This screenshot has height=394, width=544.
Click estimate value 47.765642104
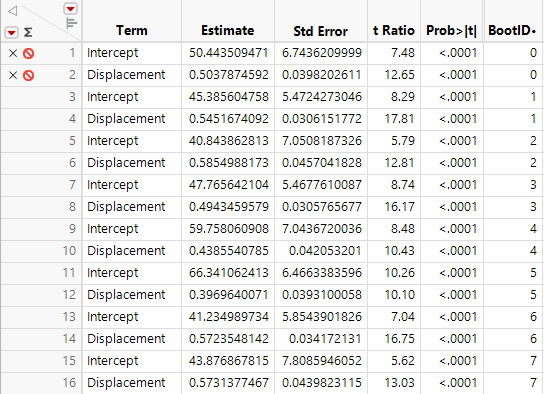[229, 185]
